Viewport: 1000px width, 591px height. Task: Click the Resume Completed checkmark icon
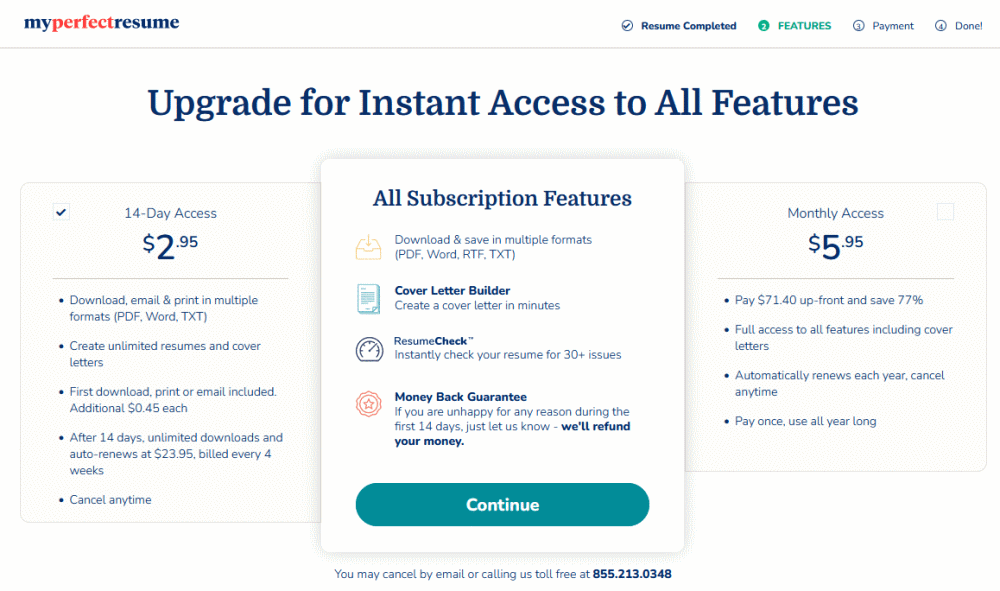tap(627, 26)
